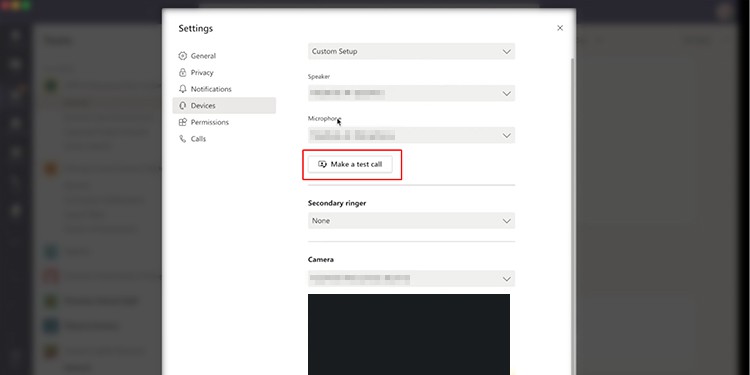Click the General gear icon
This screenshot has width=750, height=375.
pyautogui.click(x=182, y=56)
